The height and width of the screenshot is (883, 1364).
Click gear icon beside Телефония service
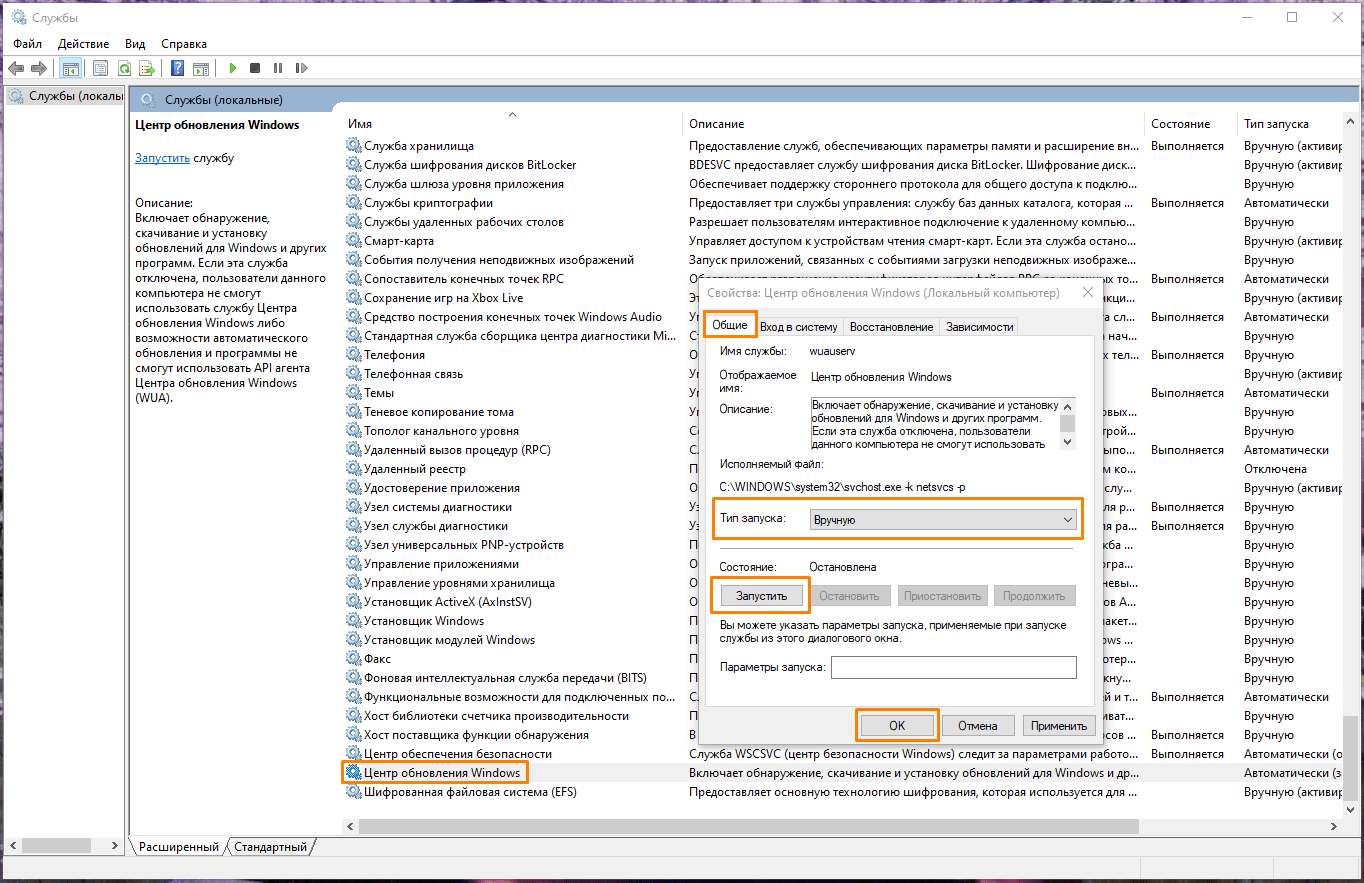pos(353,355)
